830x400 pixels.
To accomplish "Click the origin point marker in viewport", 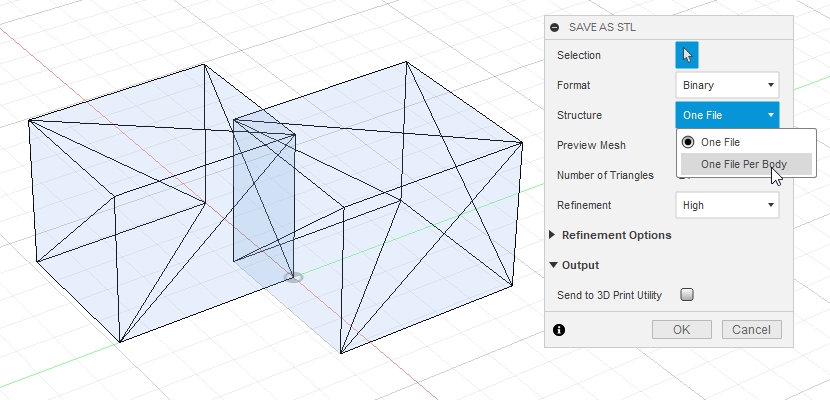I will (x=294, y=277).
